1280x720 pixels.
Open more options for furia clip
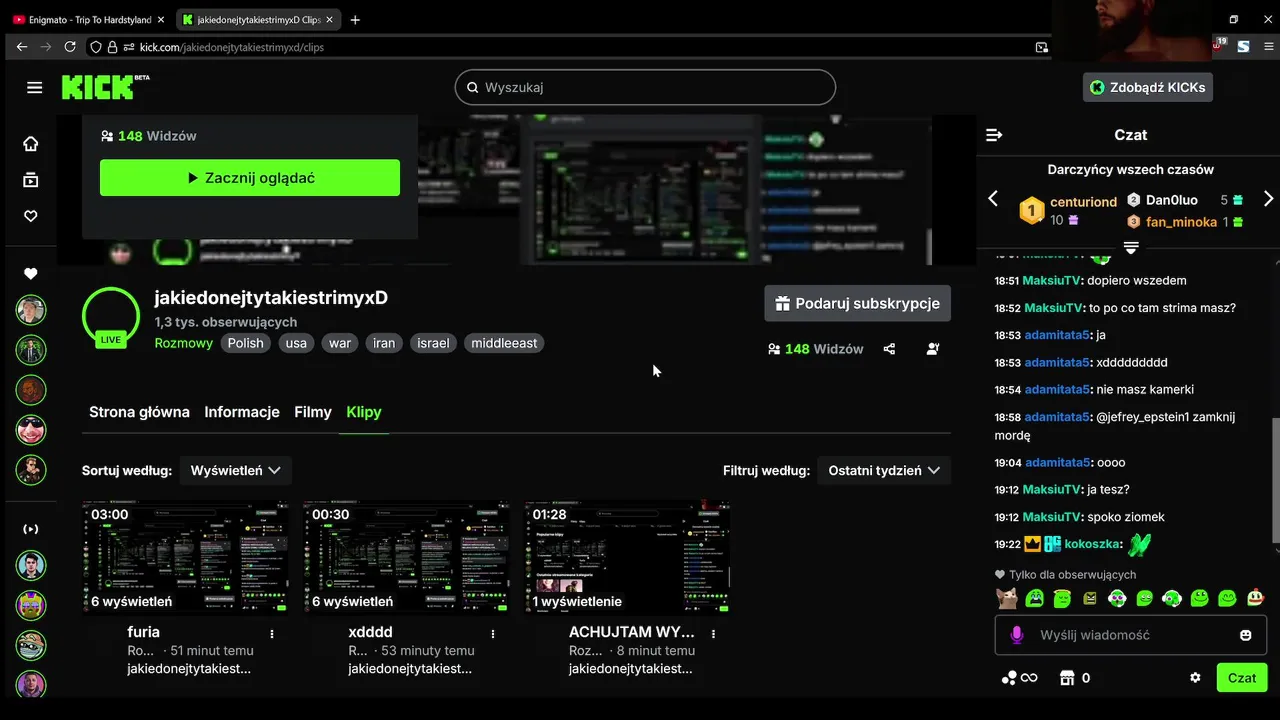click(x=272, y=633)
